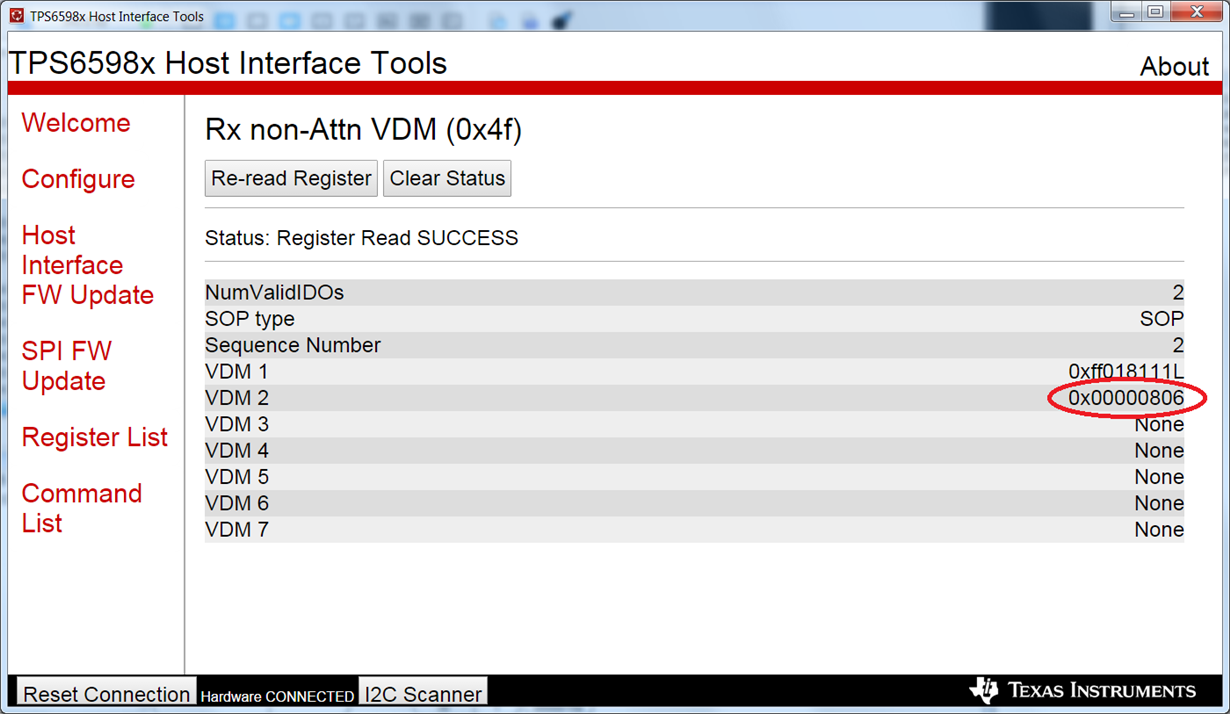1230x714 pixels.
Task: Click the Texas Instruments logo
Action: coord(1083,690)
